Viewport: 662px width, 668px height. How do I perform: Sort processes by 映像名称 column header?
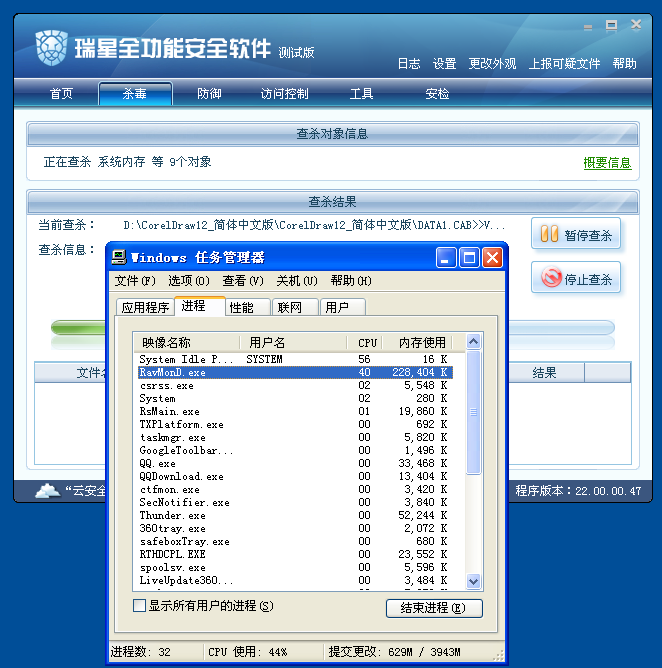(x=186, y=342)
